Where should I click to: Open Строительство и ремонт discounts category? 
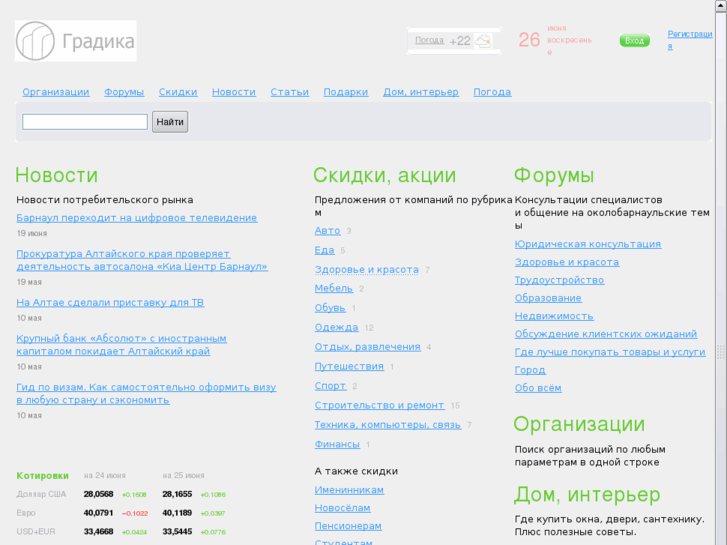379,406
